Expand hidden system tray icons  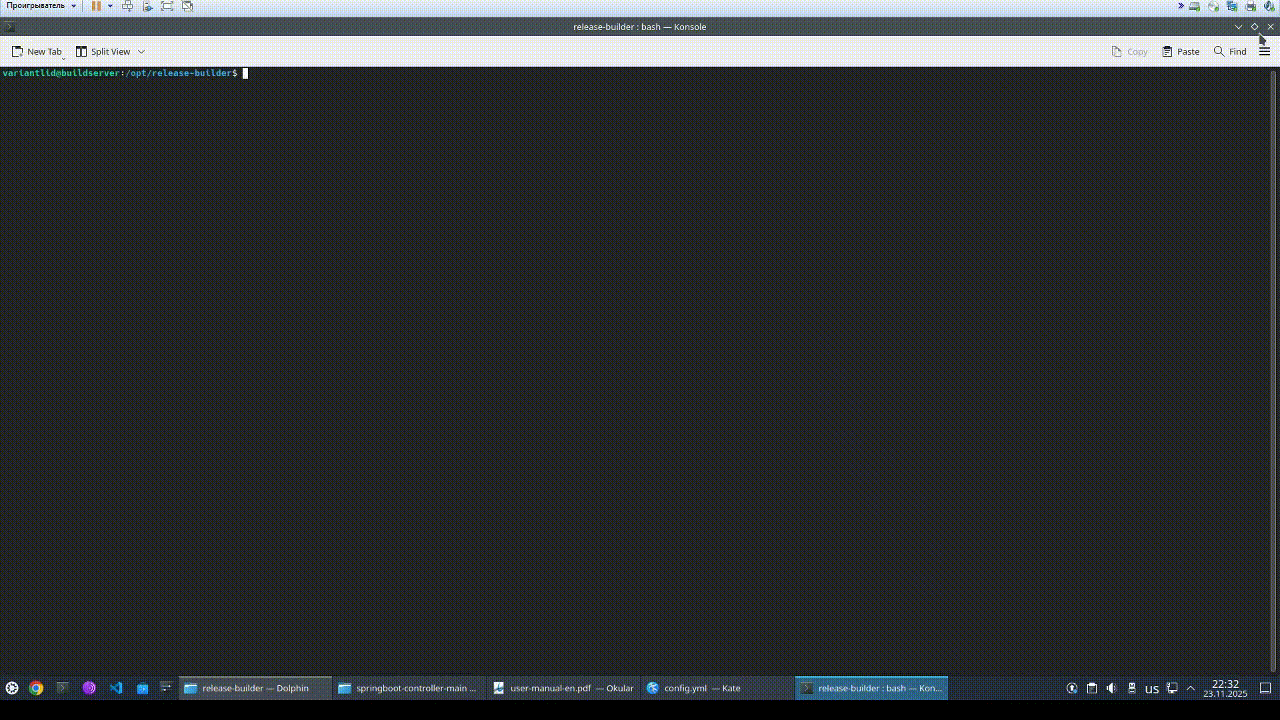(x=1189, y=688)
